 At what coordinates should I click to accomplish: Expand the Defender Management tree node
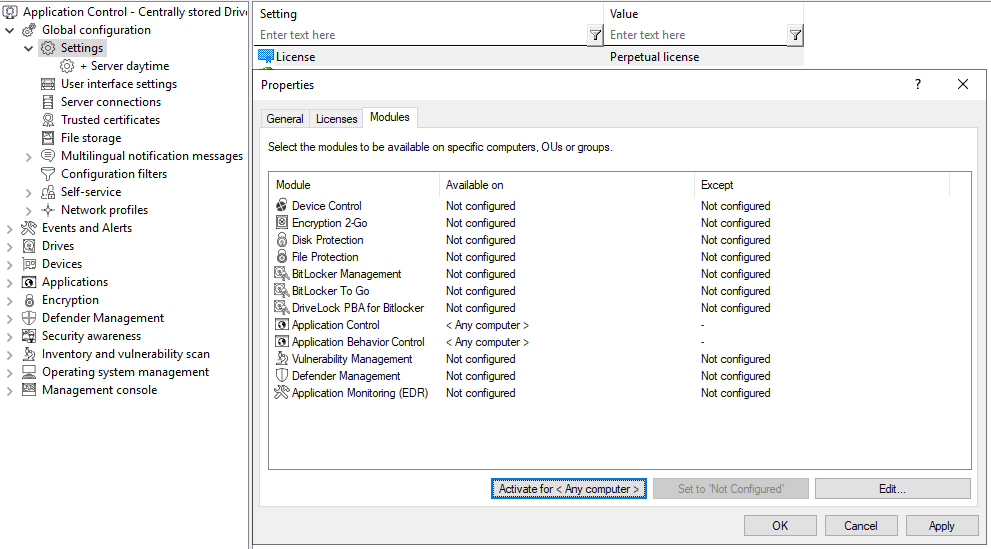click(10, 318)
